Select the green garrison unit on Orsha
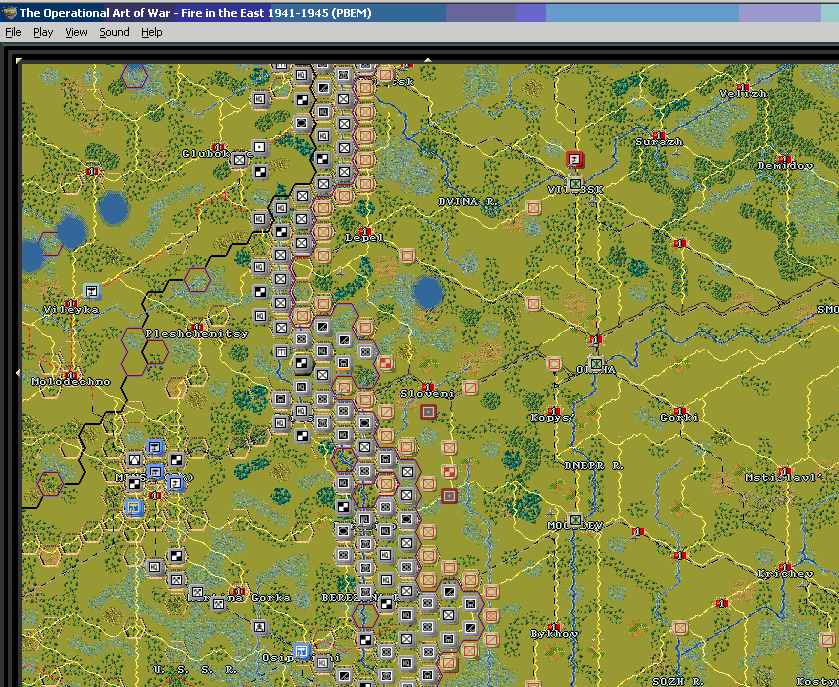The width and height of the screenshot is (839, 687). (x=596, y=364)
